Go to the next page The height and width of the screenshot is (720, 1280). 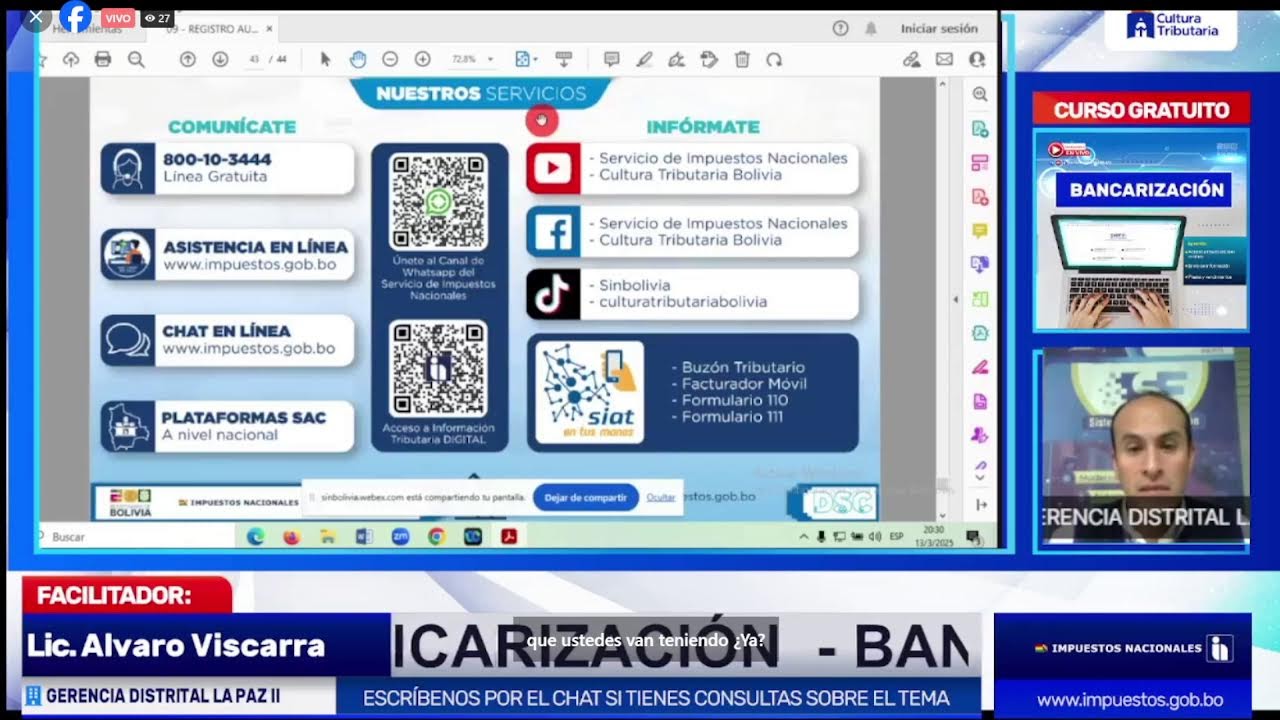(x=220, y=60)
